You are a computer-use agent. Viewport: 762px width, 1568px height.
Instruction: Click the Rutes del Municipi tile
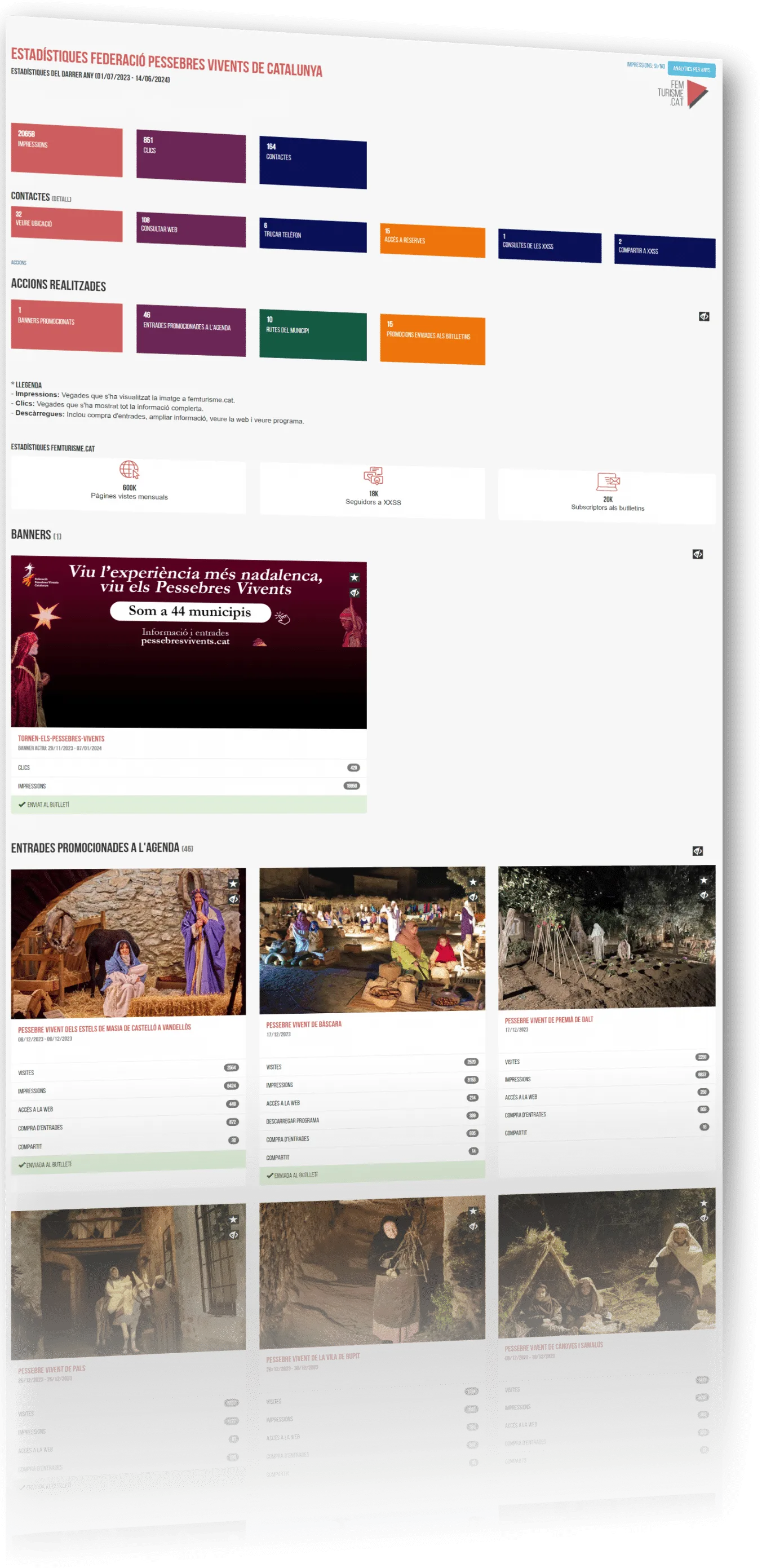(313, 335)
